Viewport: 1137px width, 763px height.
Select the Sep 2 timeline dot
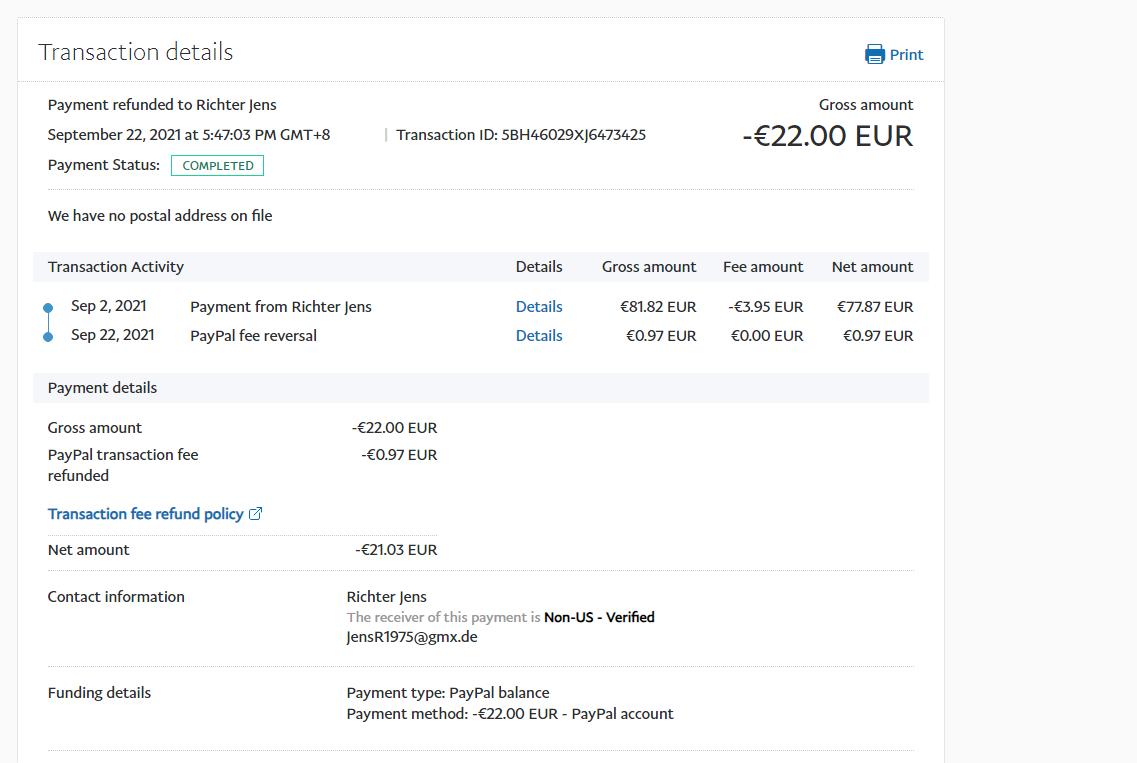48,308
